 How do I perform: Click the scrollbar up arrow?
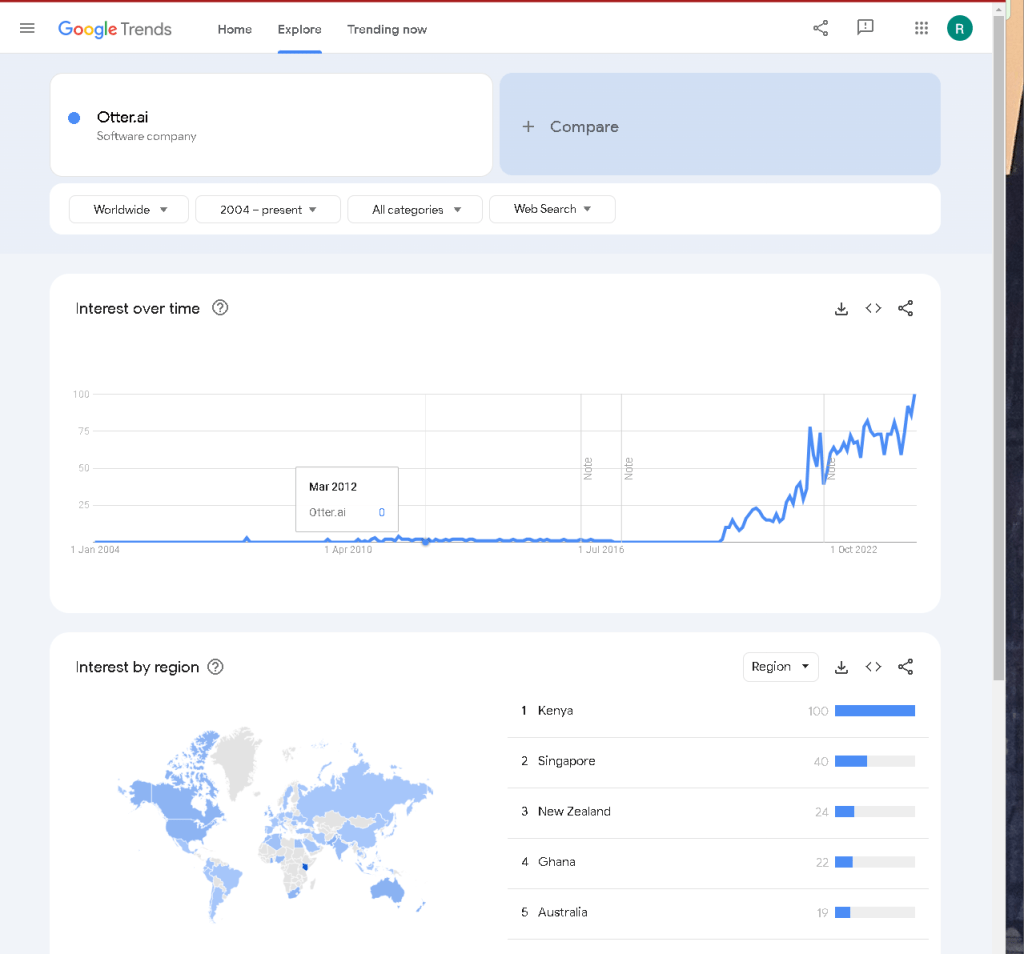(999, 9)
